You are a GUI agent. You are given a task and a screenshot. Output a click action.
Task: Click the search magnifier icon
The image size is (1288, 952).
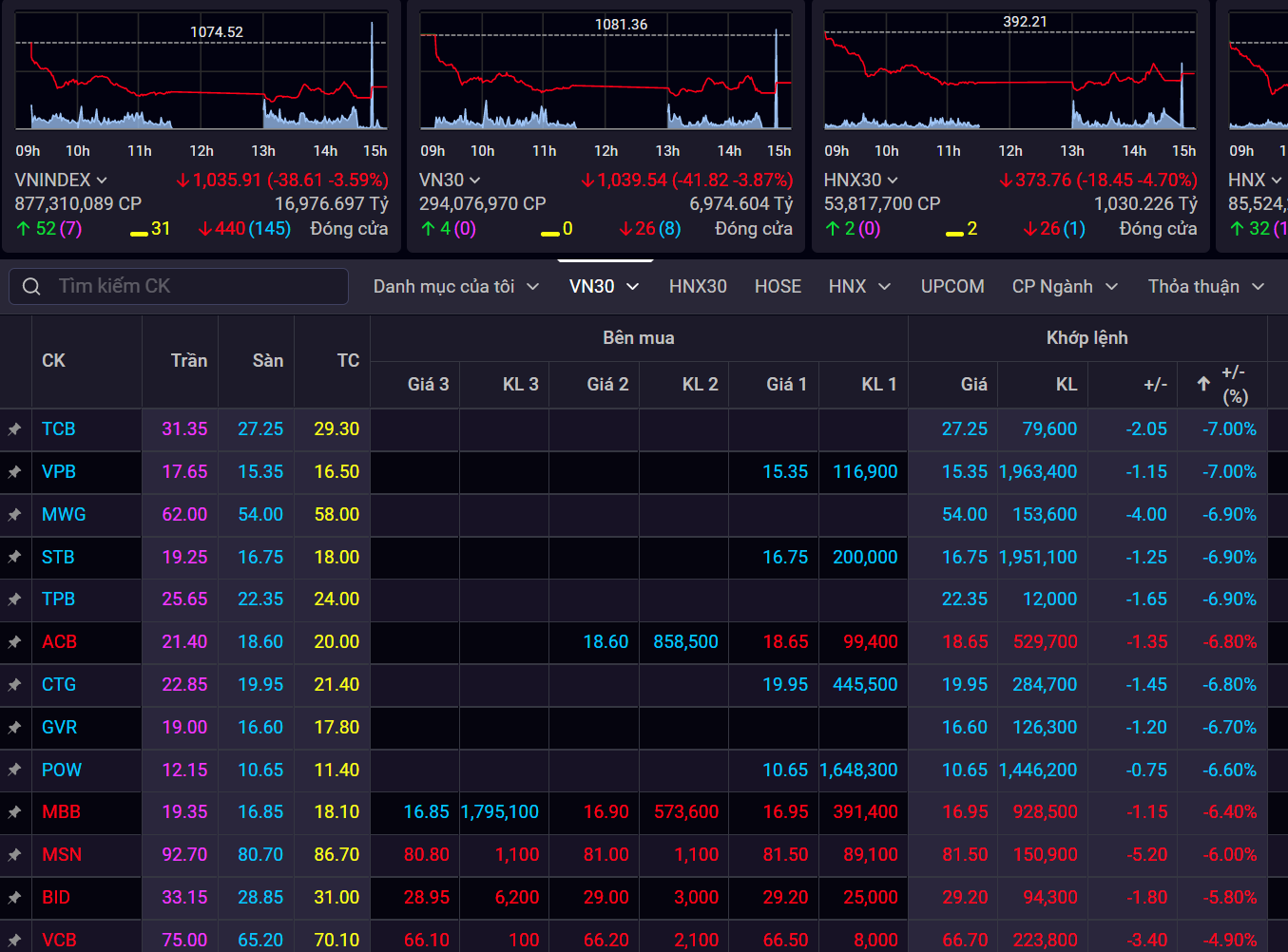click(31, 286)
